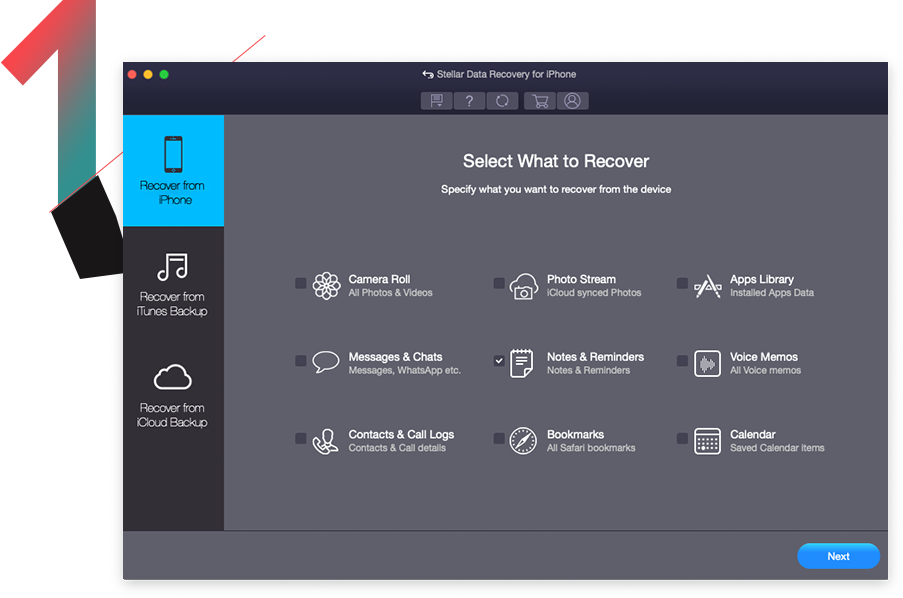
Task: Open the registration dropdown in the toolbar
Action: coord(437,100)
